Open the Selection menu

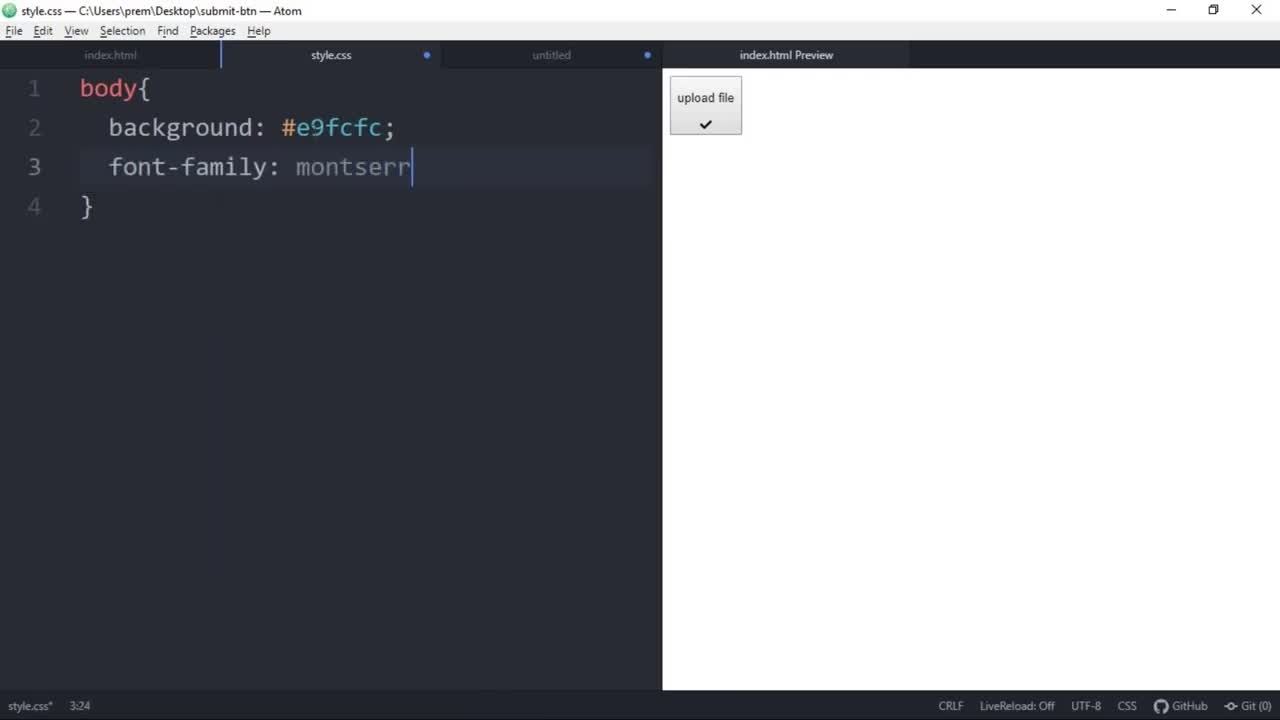click(122, 31)
